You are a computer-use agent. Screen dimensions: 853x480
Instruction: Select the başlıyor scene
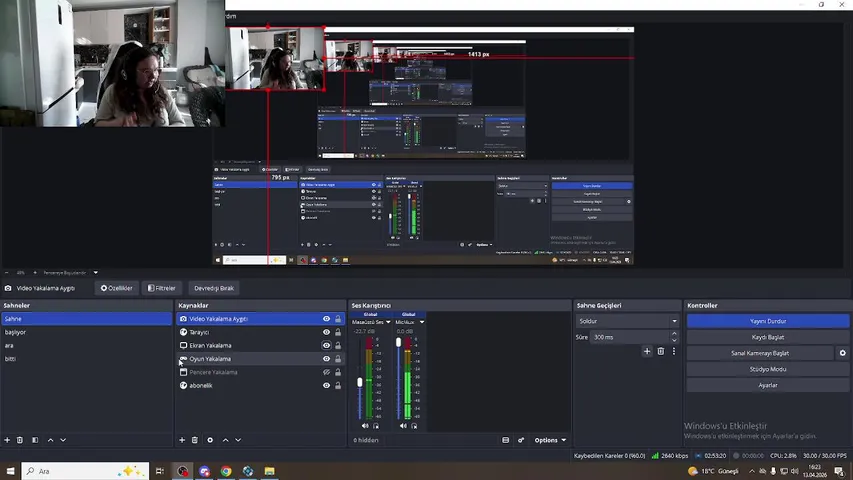[86, 332]
